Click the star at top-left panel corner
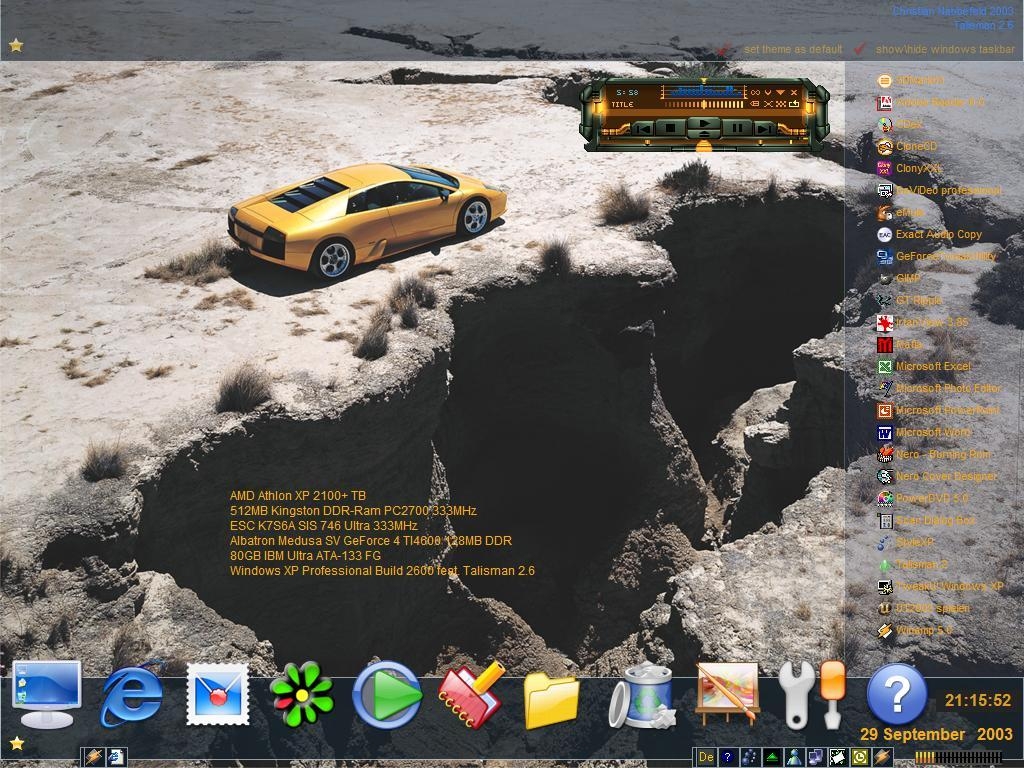This screenshot has height=768, width=1024. 16,45
